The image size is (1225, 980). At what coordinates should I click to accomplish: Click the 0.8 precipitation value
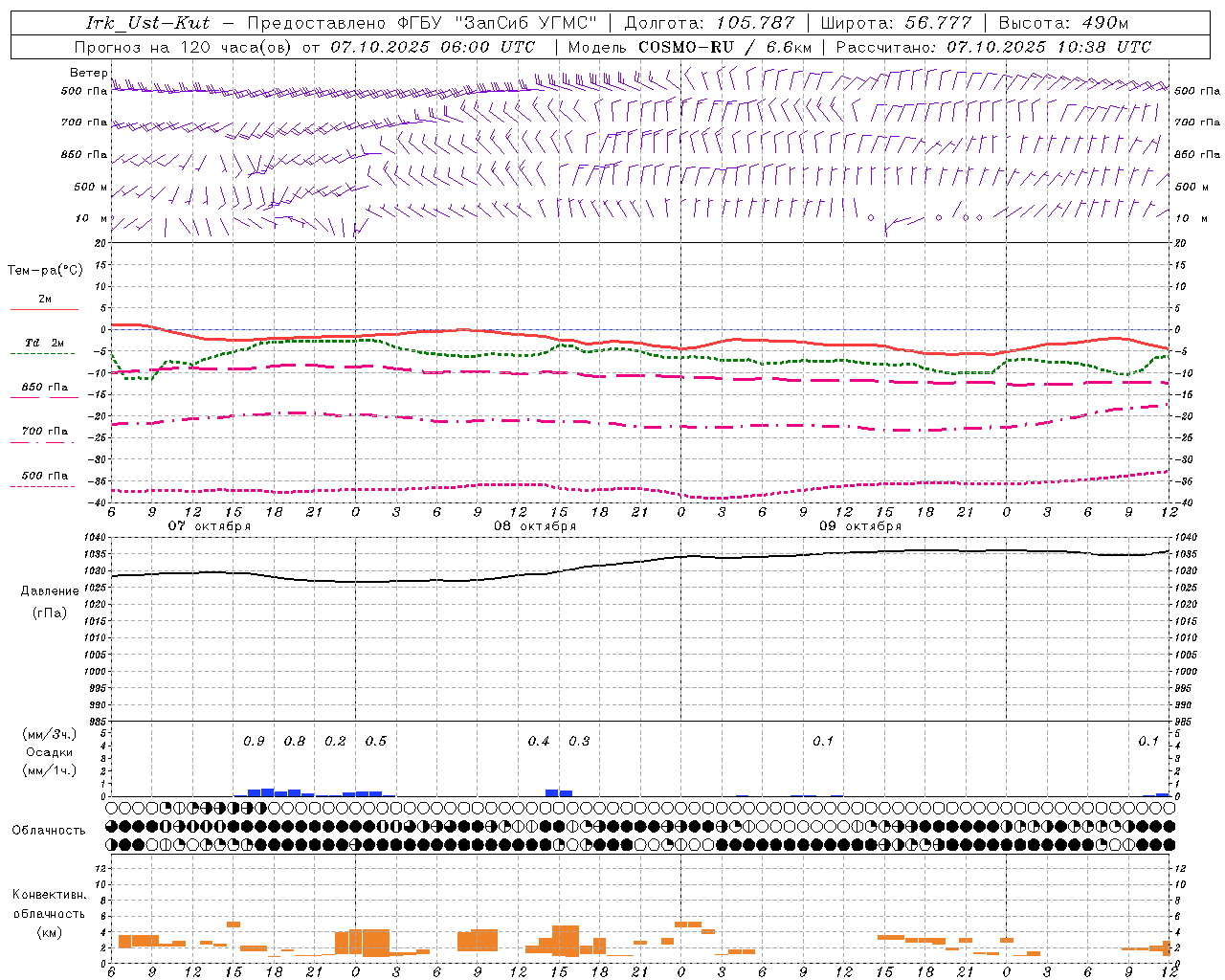click(x=295, y=741)
